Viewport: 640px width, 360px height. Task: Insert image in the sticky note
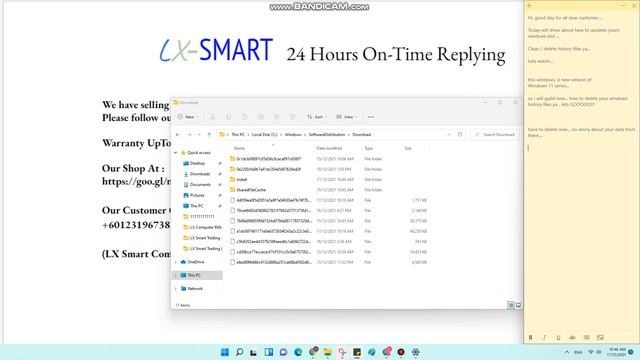600,338
